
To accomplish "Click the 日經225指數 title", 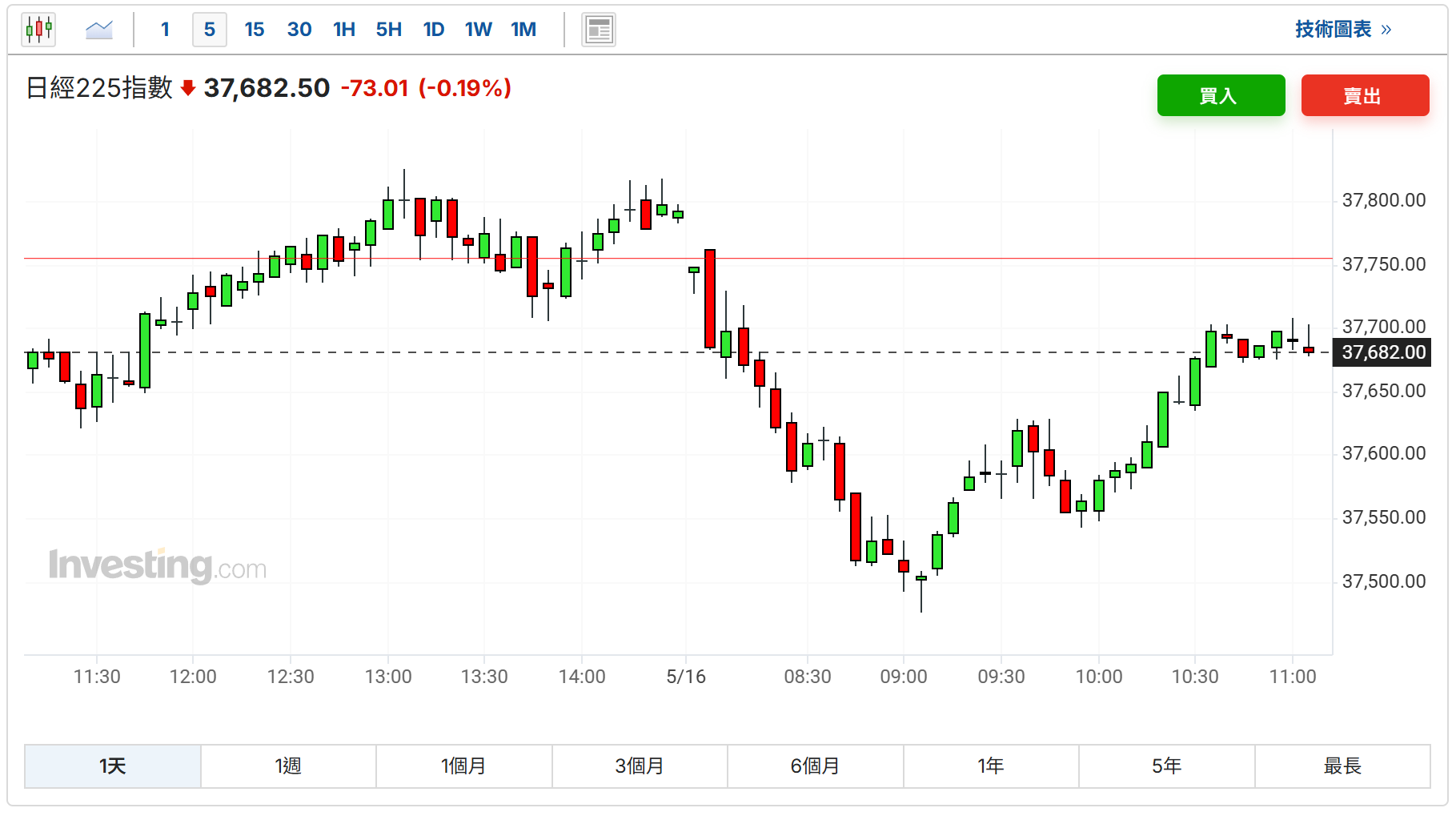I will coord(99,88).
